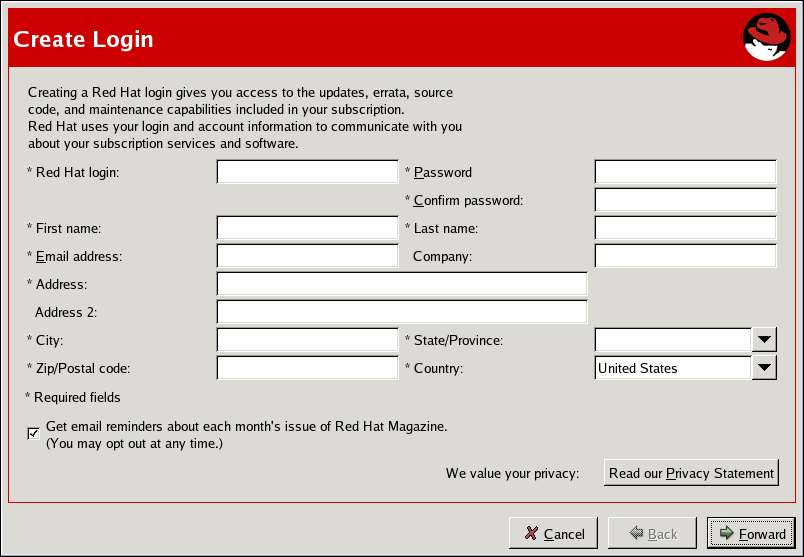Screen dimensions: 804x557
Task: Click the grayed-out Back button
Action: pos(652,534)
